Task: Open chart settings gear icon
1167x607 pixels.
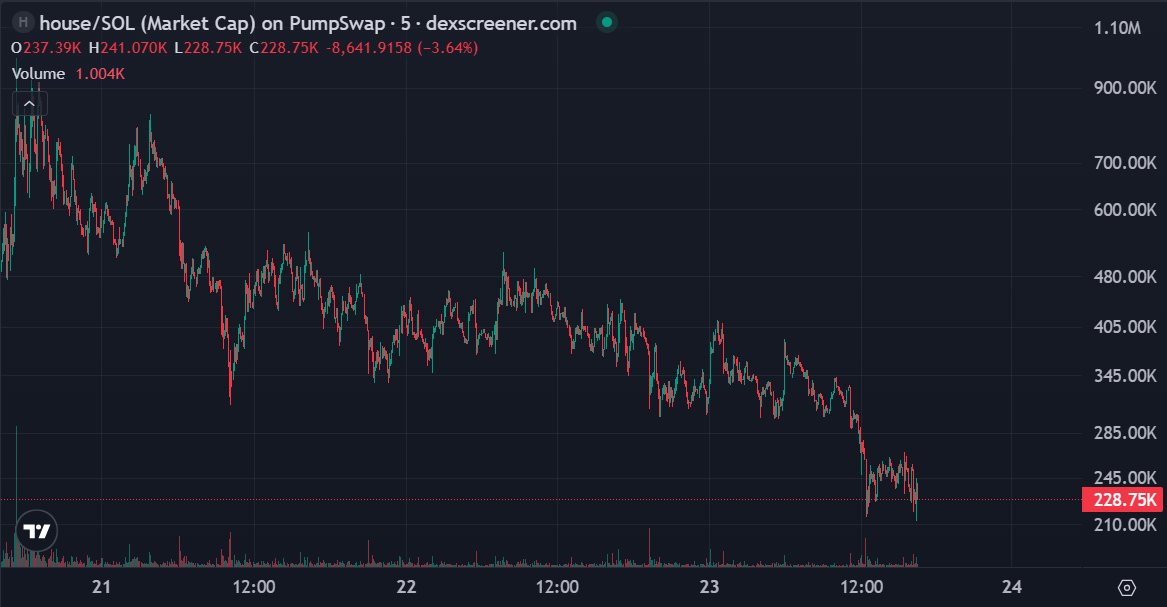Action: 1127,588
